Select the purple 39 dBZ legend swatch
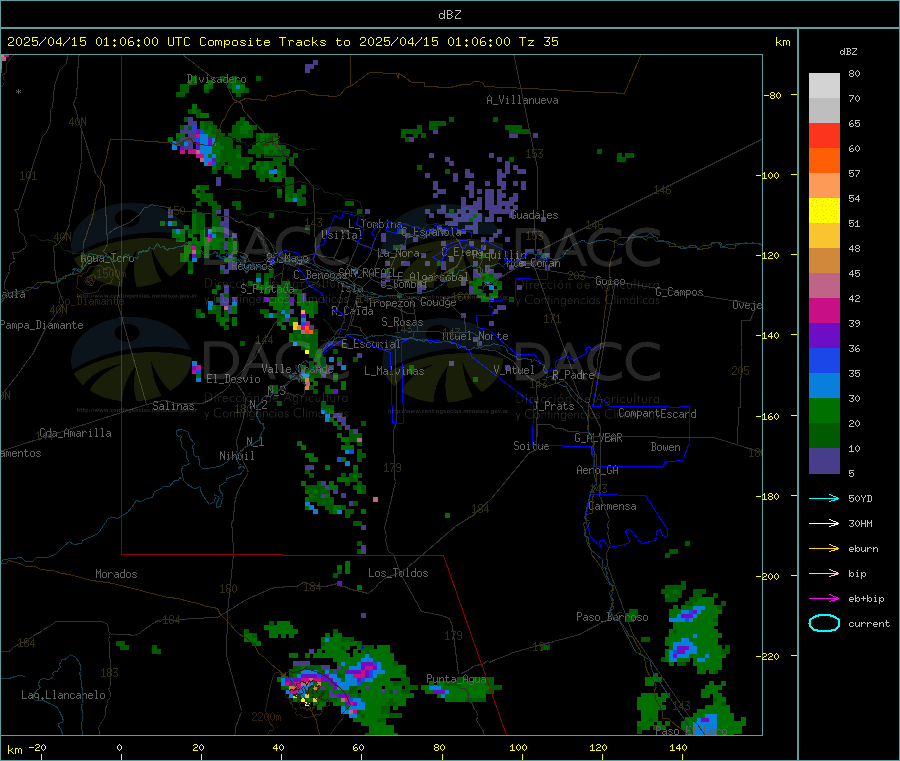The image size is (900, 761). (x=824, y=336)
